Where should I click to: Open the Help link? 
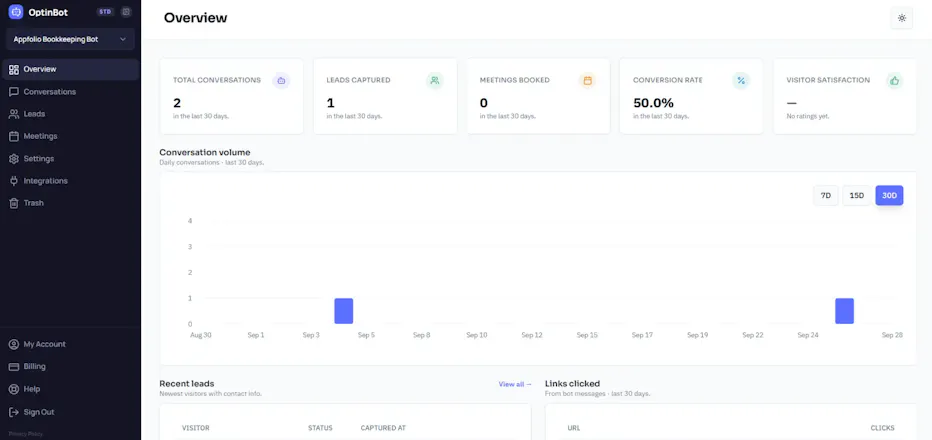[x=70, y=389]
